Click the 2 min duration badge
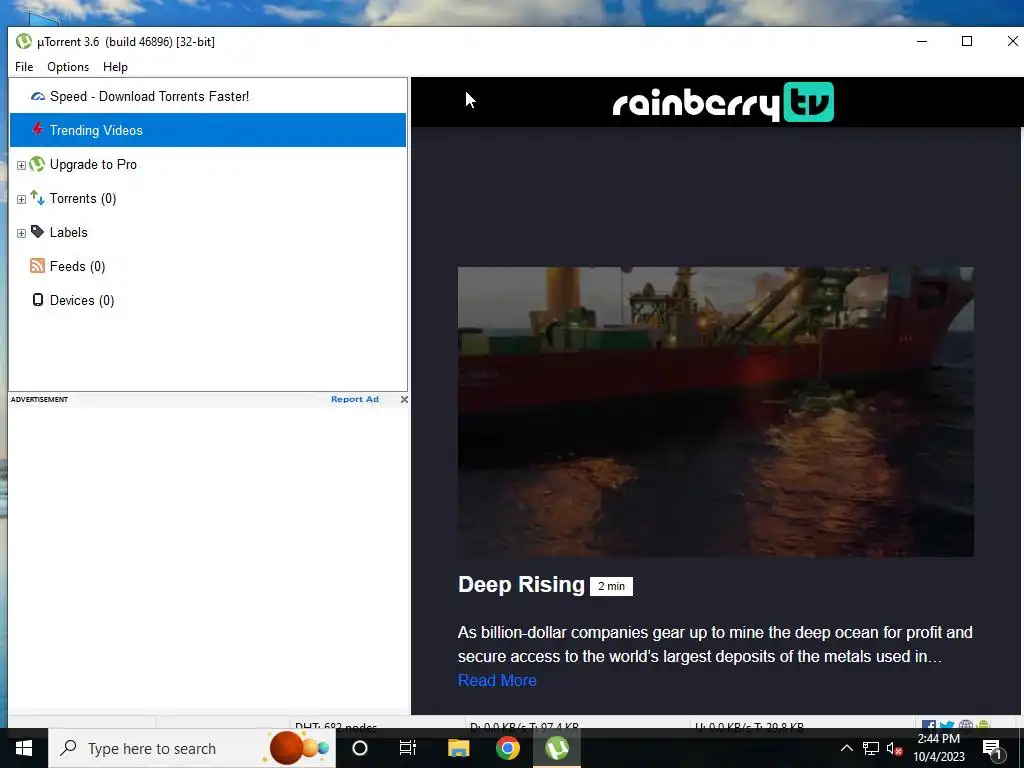Screen dimensions: 1024x768 coord(611,586)
